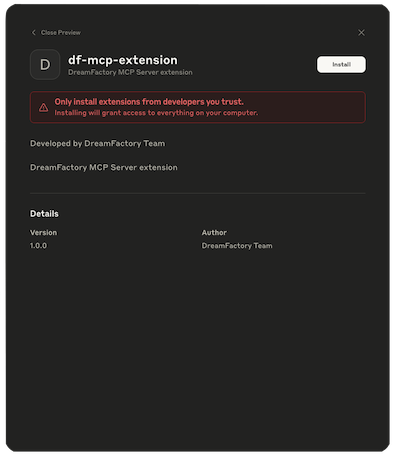The image size is (395, 458).
Task: Click the warning triangle icon
Action: (43, 107)
